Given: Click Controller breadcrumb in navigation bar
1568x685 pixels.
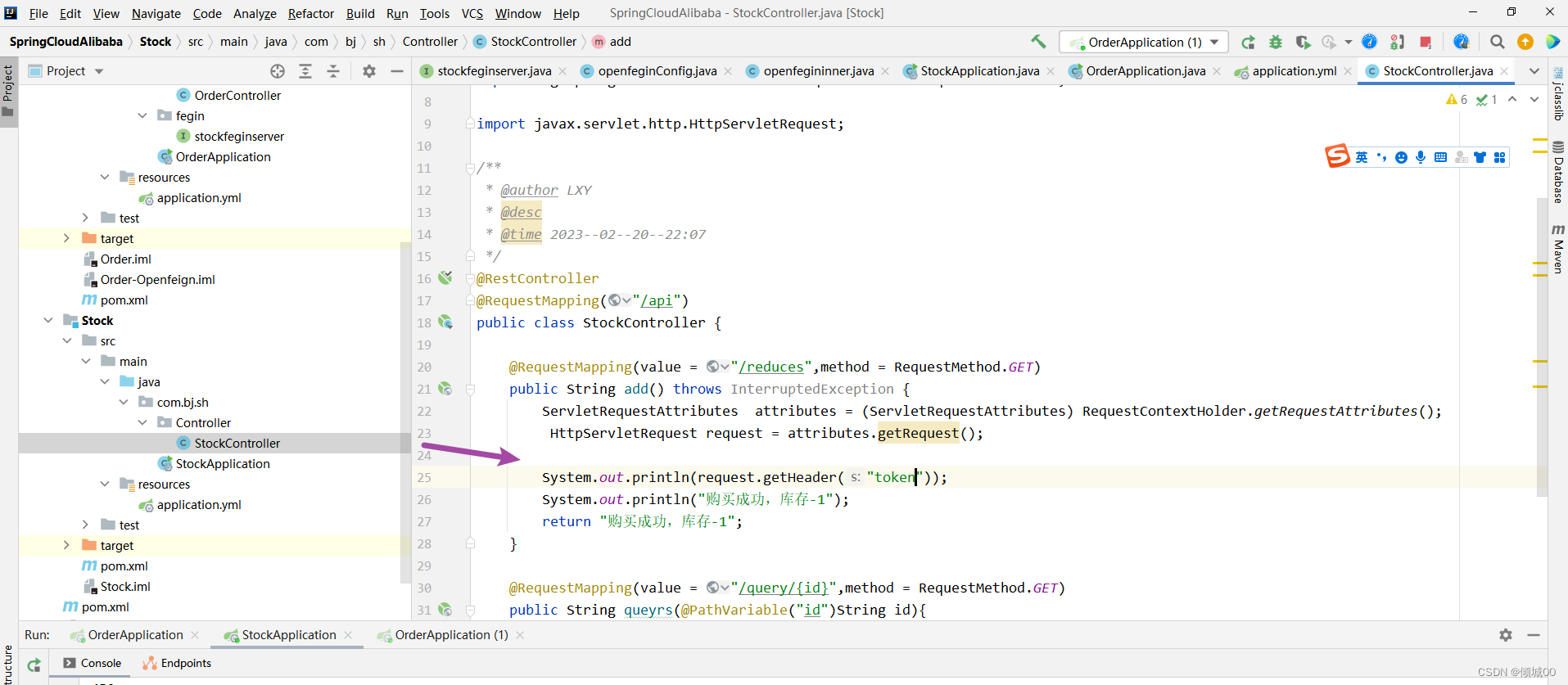Looking at the screenshot, I should coord(430,42).
